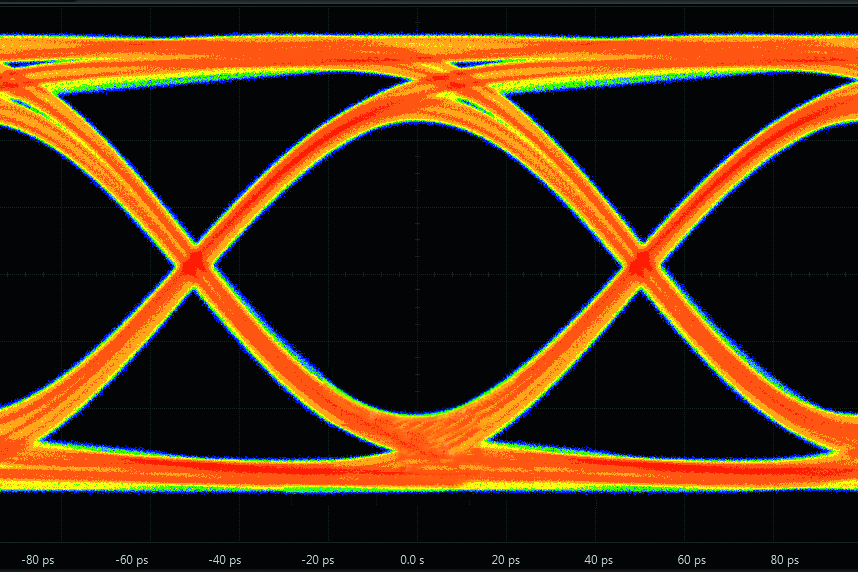858x572 pixels.
Task: Click the 20 ps time axis label
Action: [506, 560]
